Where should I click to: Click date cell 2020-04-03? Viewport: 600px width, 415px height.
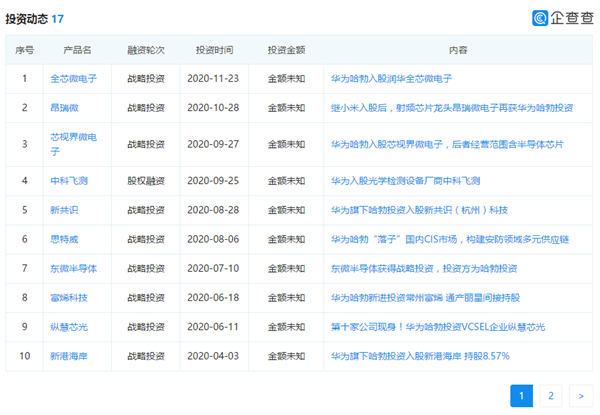point(213,356)
